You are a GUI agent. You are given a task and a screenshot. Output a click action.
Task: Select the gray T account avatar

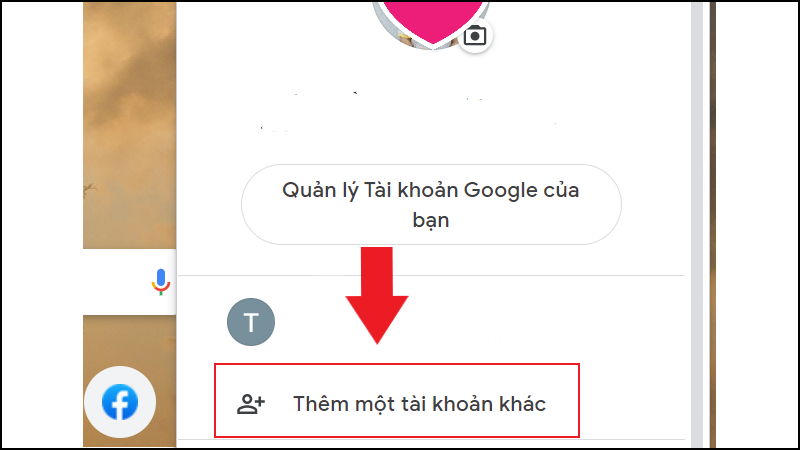251,322
